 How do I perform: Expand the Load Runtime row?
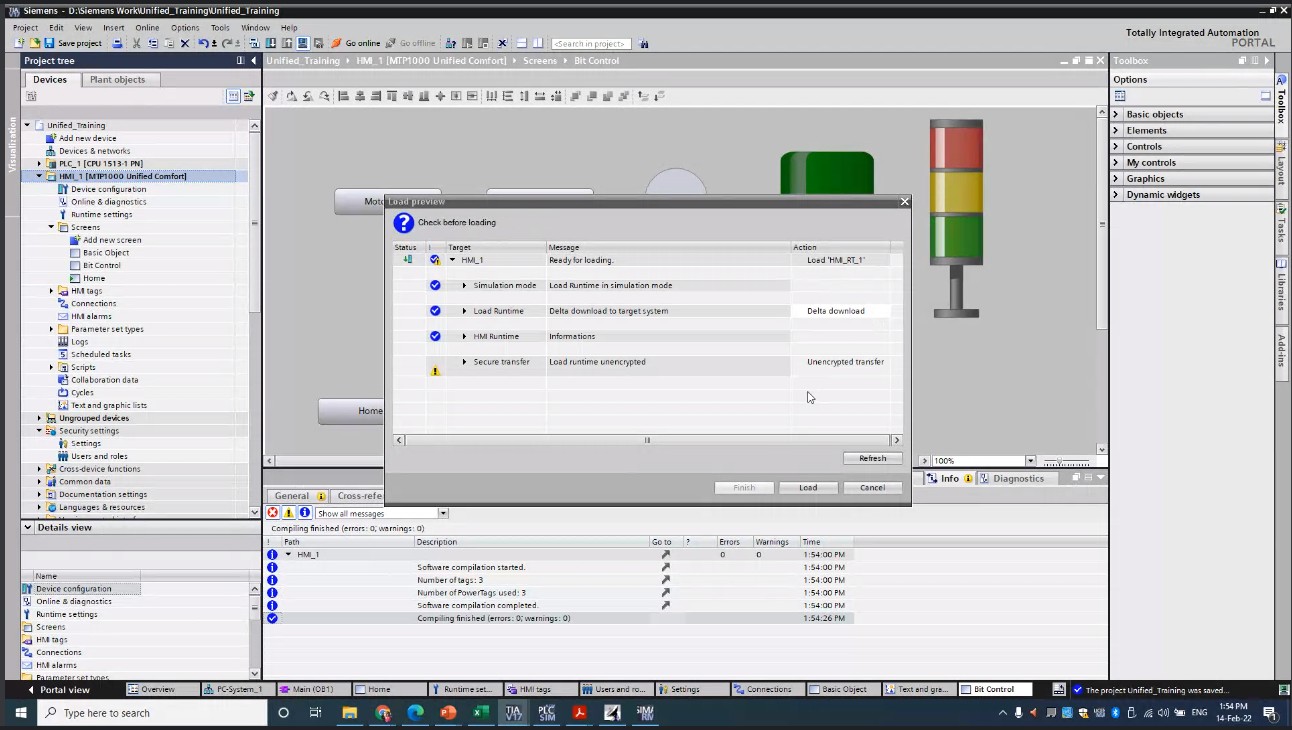[x=464, y=311]
